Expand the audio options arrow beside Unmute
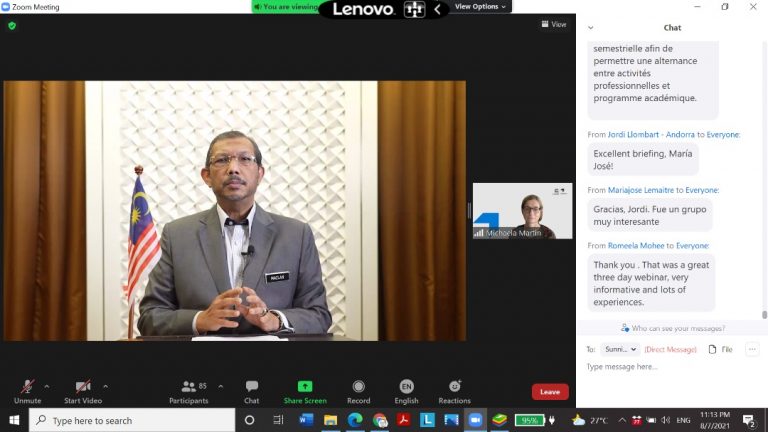This screenshot has width=768, height=432. pos(46,385)
